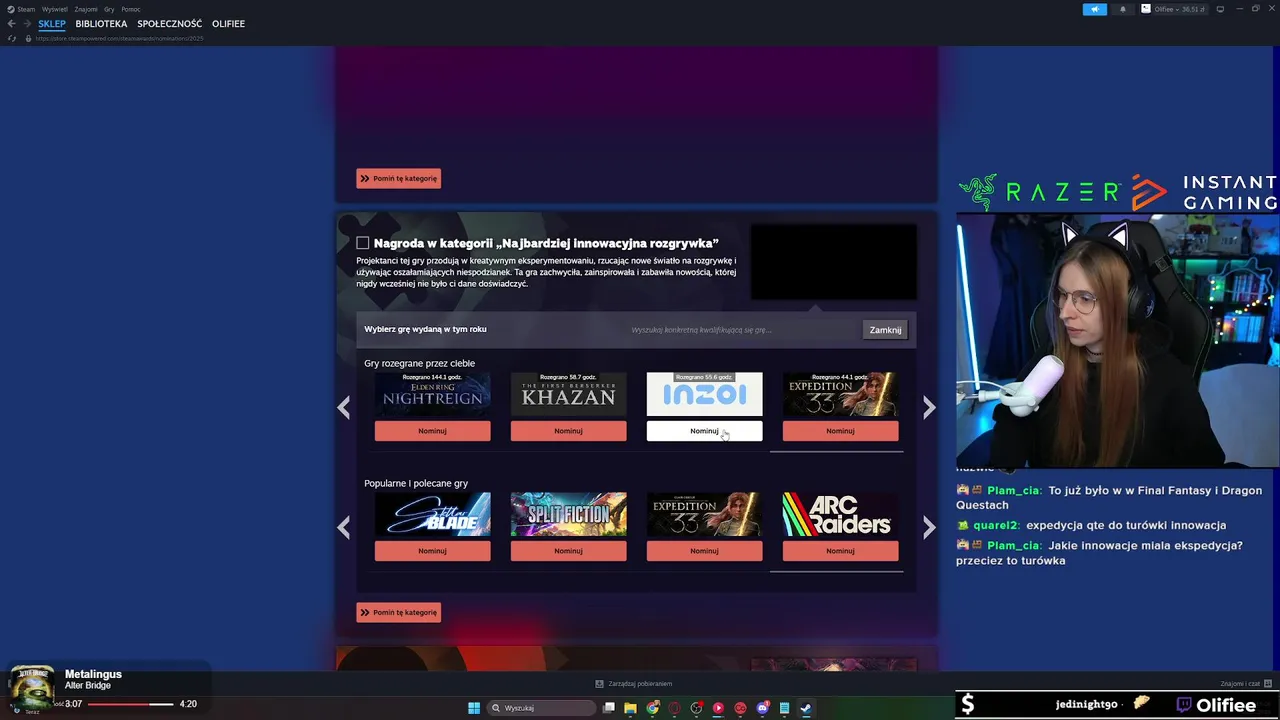Open the announcements megaphone button

(1095, 9)
